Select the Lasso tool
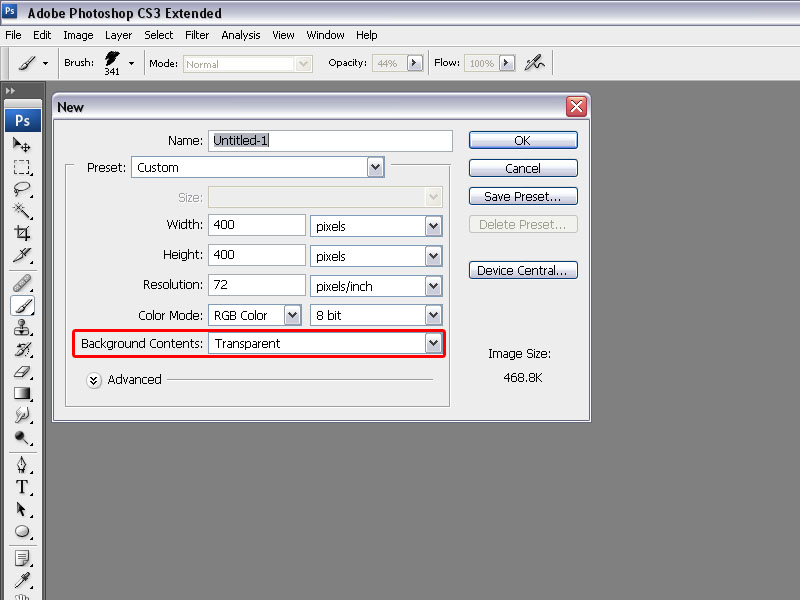This screenshot has height=600, width=800. 22,189
